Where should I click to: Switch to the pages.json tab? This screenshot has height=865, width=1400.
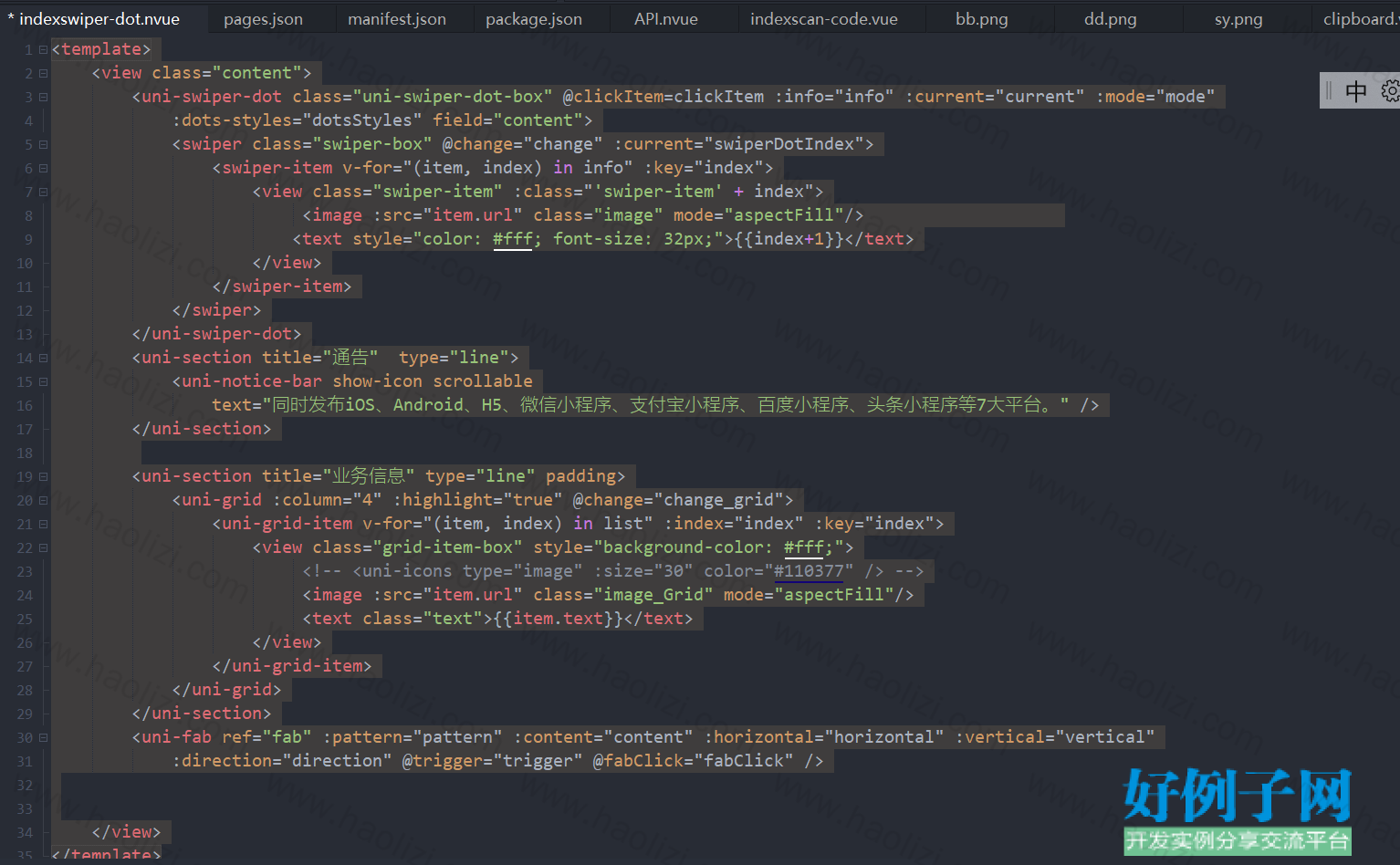tap(263, 19)
